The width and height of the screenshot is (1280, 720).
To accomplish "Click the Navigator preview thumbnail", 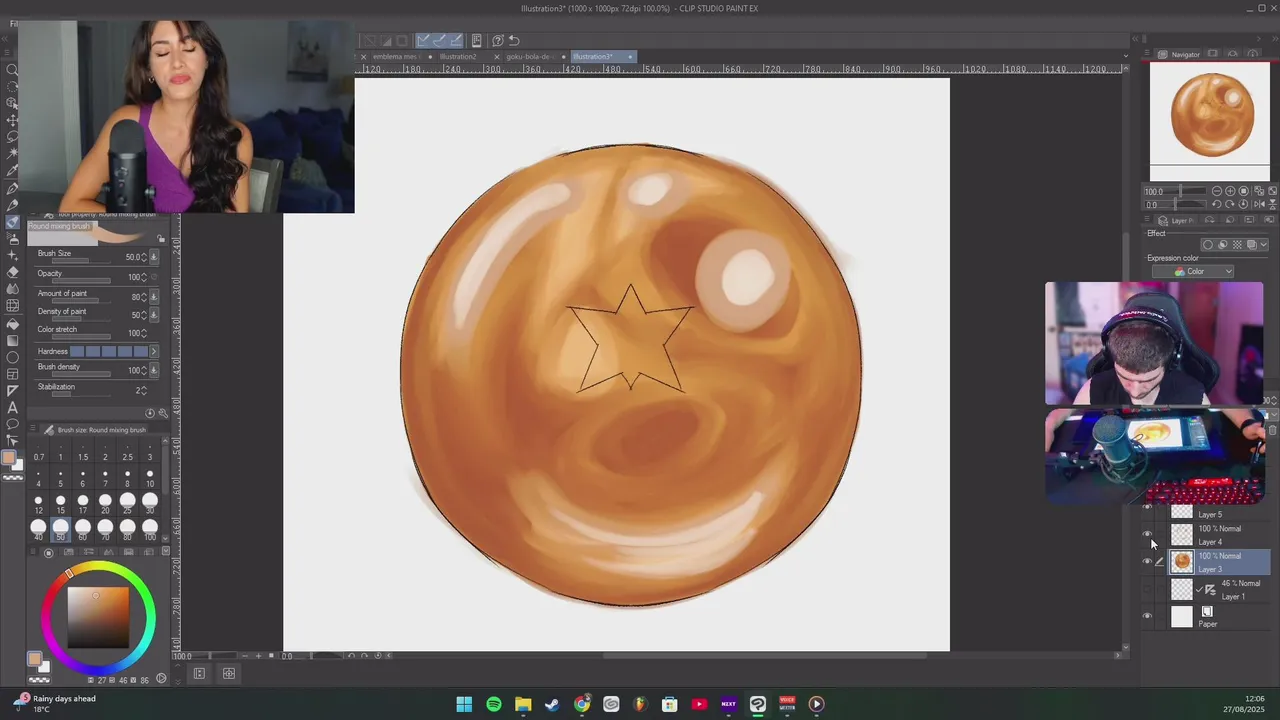I will tap(1210, 122).
